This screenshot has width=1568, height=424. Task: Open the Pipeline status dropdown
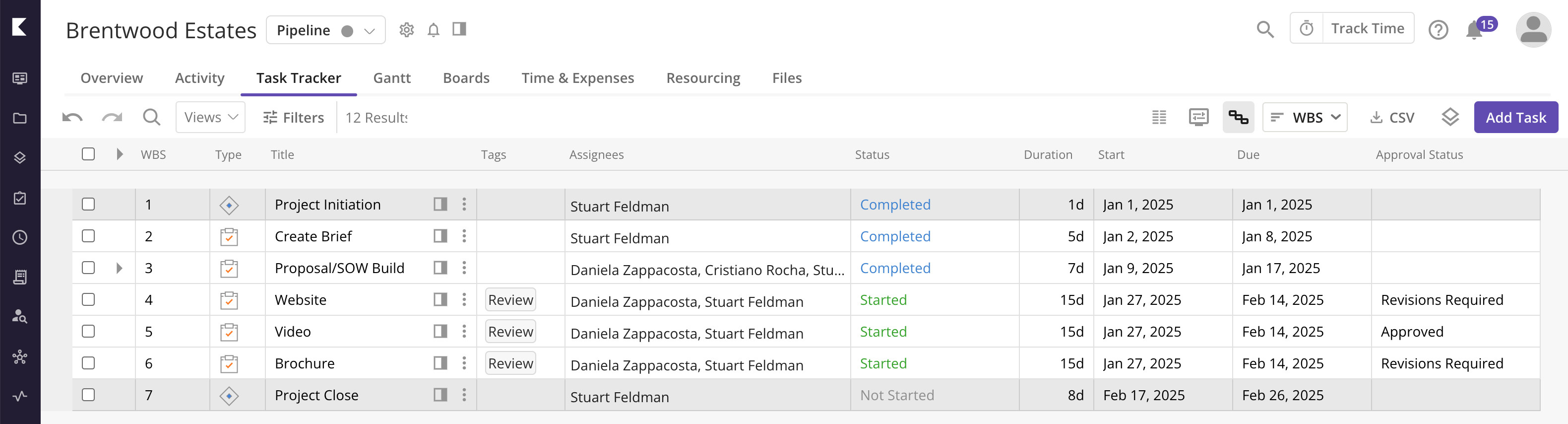click(x=325, y=30)
